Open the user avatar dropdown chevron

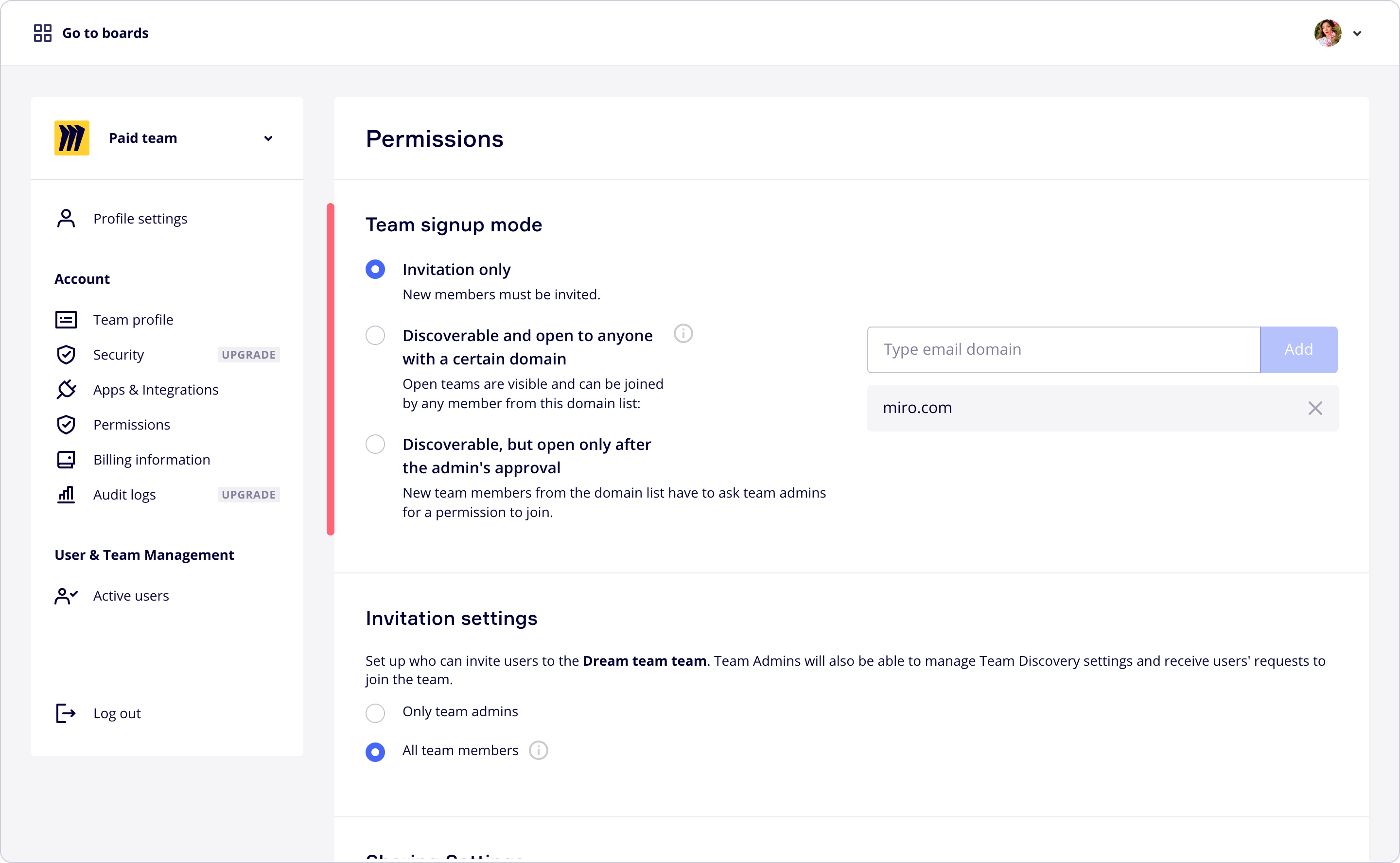tap(1357, 34)
